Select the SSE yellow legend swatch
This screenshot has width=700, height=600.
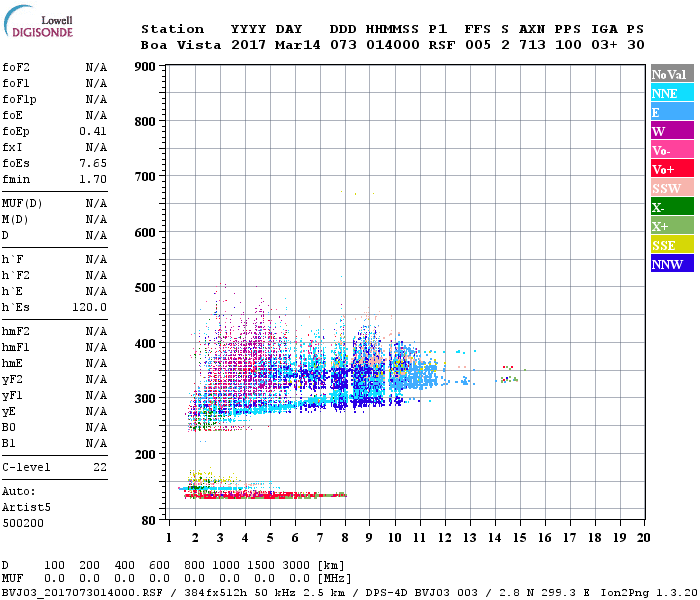(x=672, y=245)
